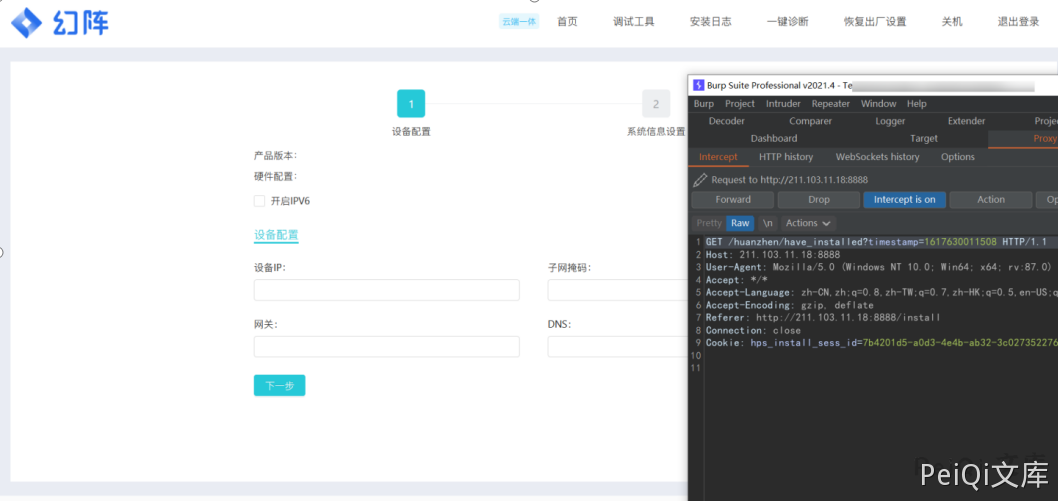Switch to Raw view of request
Image resolution: width=1058 pixels, height=501 pixels.
pos(740,223)
